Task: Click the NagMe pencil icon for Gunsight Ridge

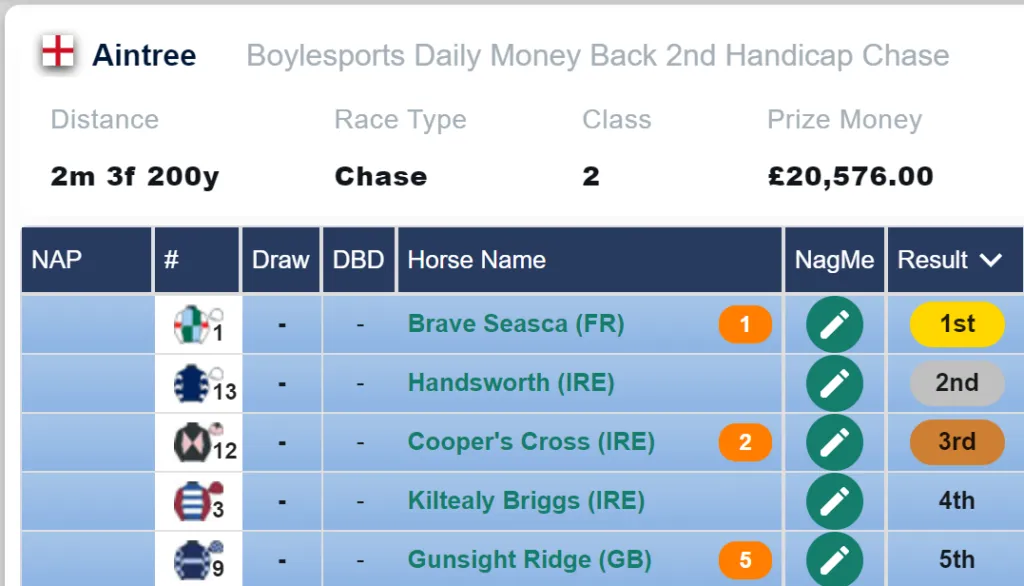Action: point(835,560)
